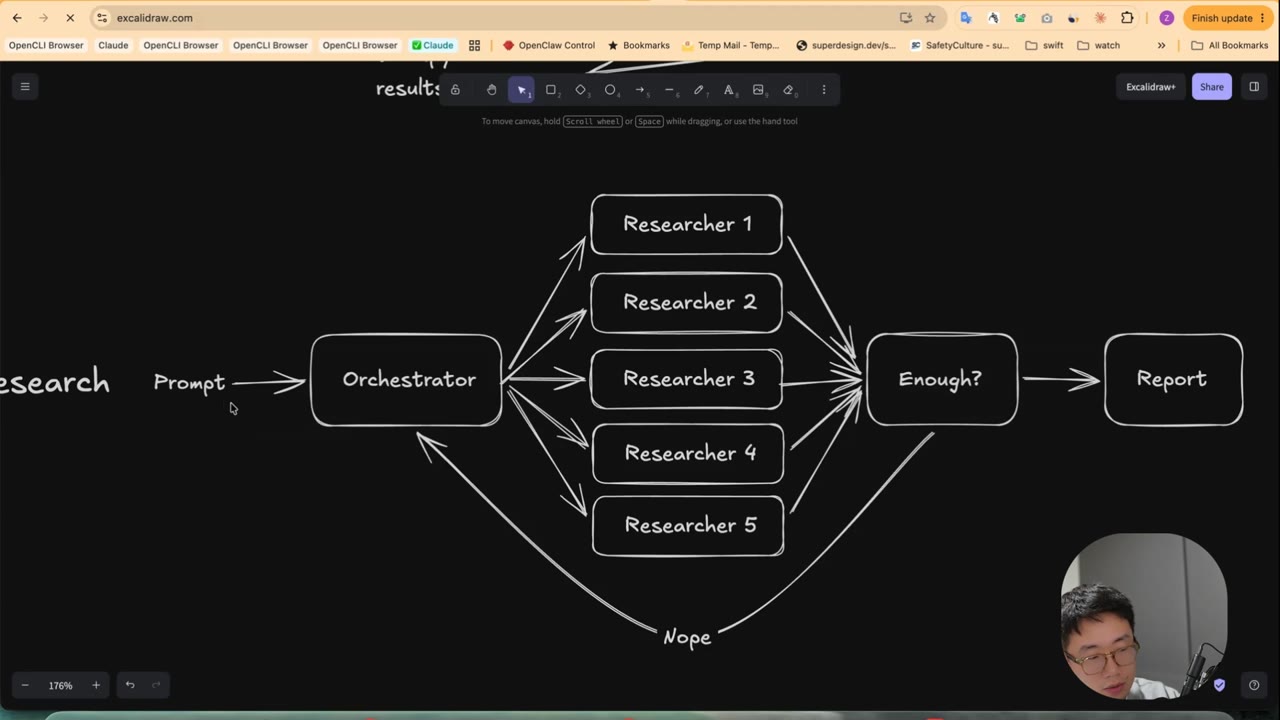Screen dimensions: 1280x720
Task: Open the orange starburst Claude extension
Action: [1101, 18]
